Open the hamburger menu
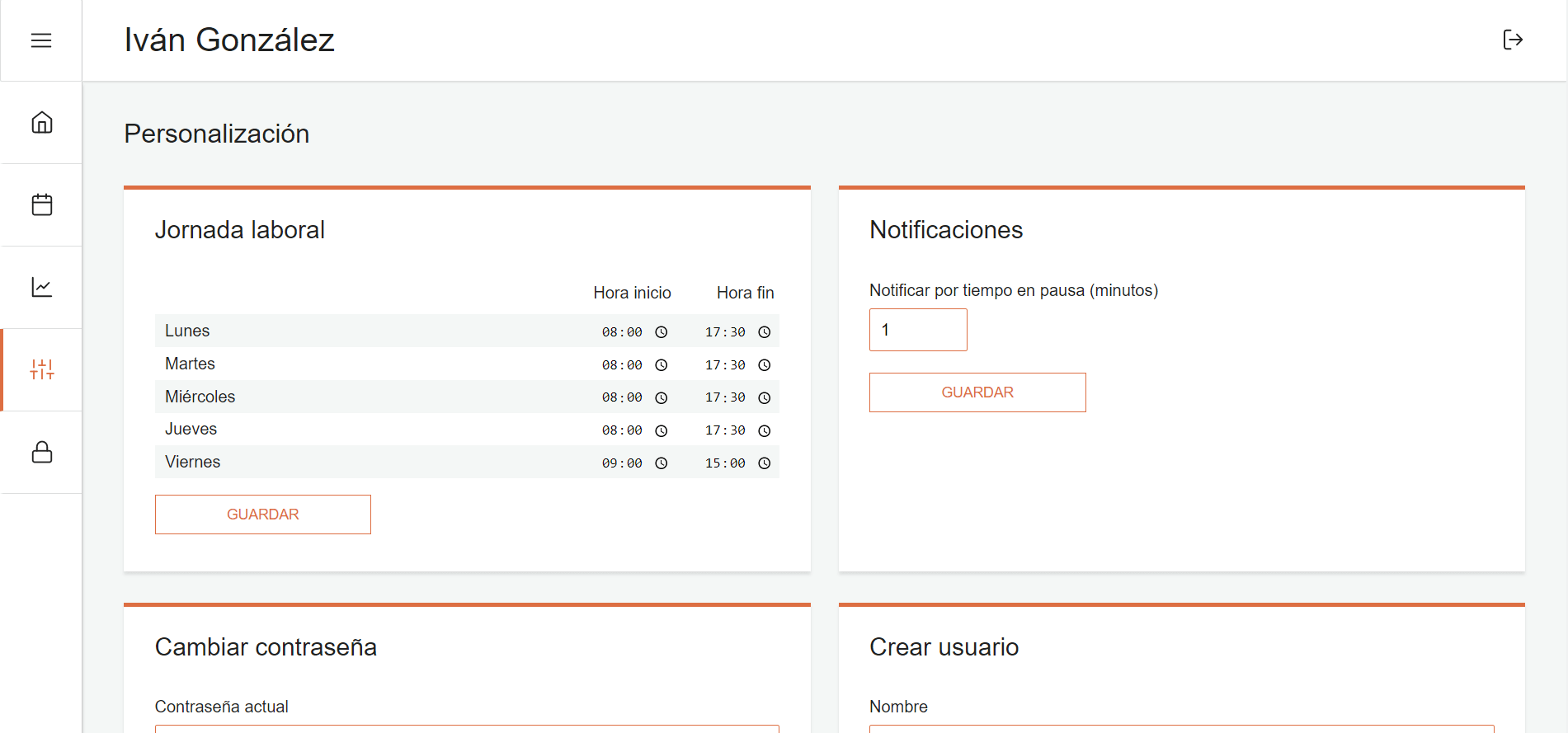This screenshot has width=1568, height=733. [x=41, y=40]
